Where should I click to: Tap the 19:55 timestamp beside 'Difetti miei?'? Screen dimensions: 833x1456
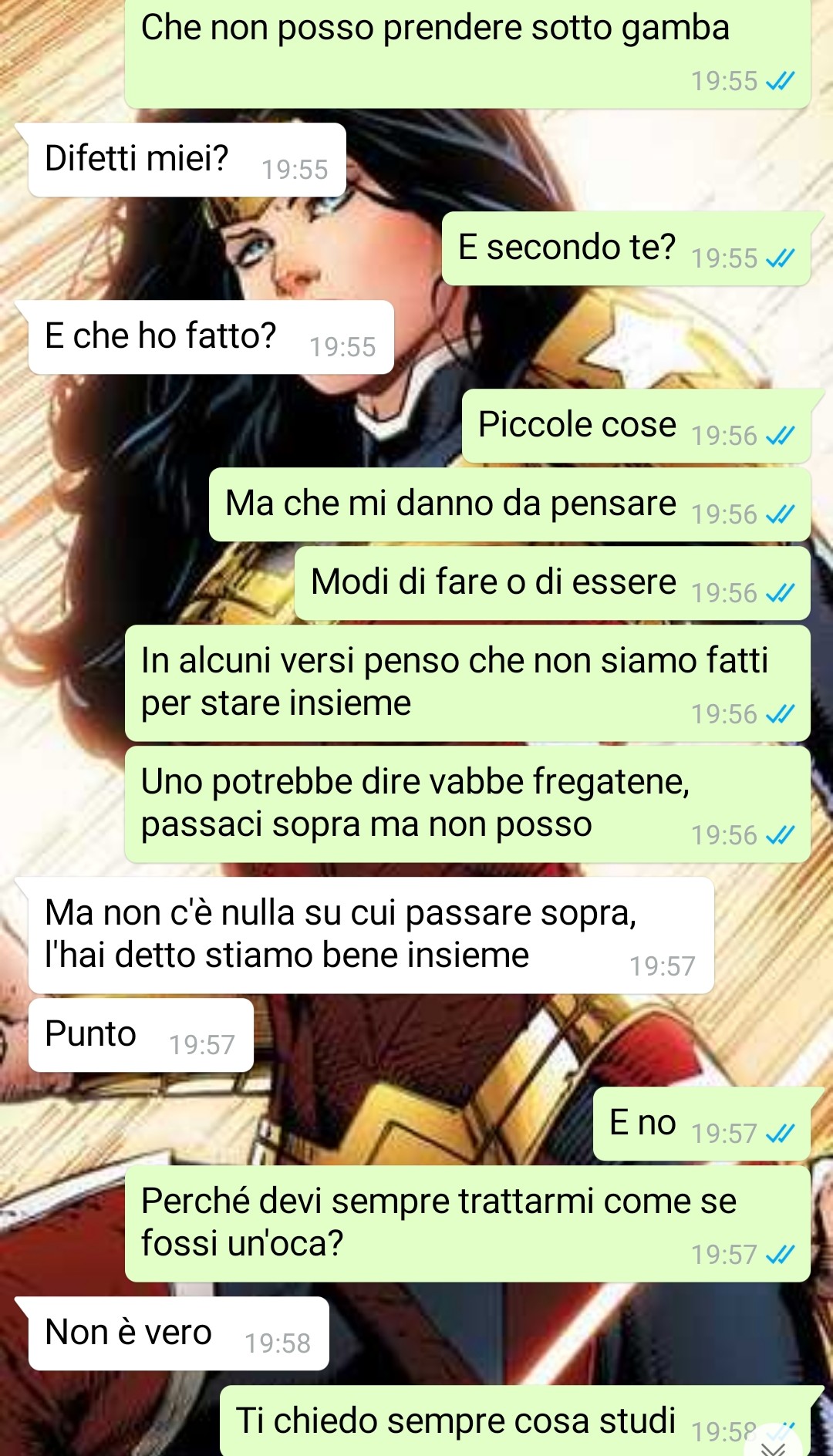(x=295, y=170)
